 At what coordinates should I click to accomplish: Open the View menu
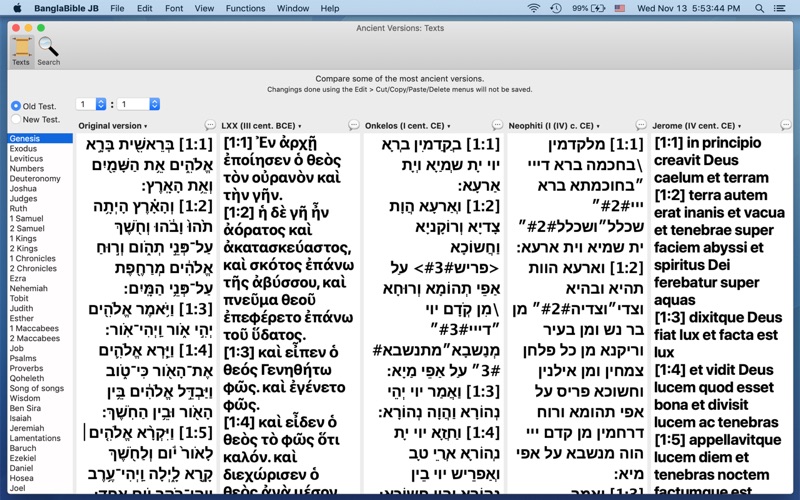[204, 8]
